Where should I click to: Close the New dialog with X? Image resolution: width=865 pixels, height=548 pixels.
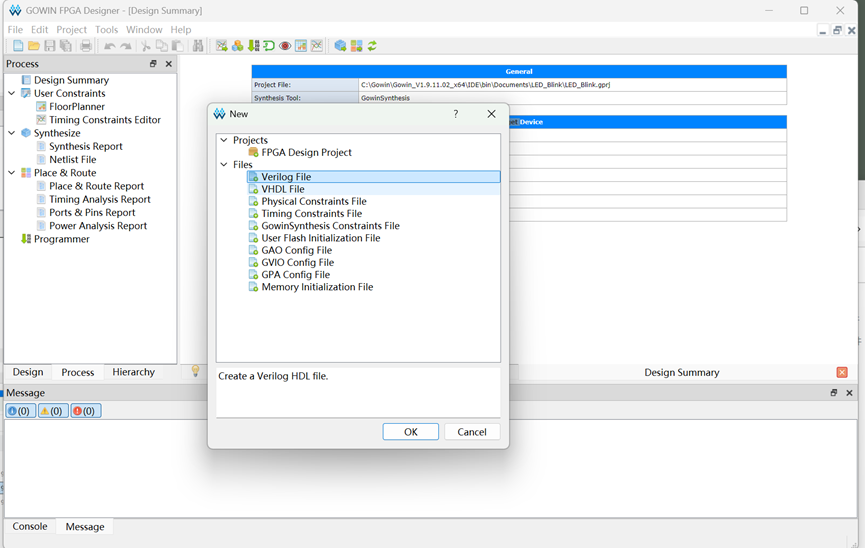(491, 114)
